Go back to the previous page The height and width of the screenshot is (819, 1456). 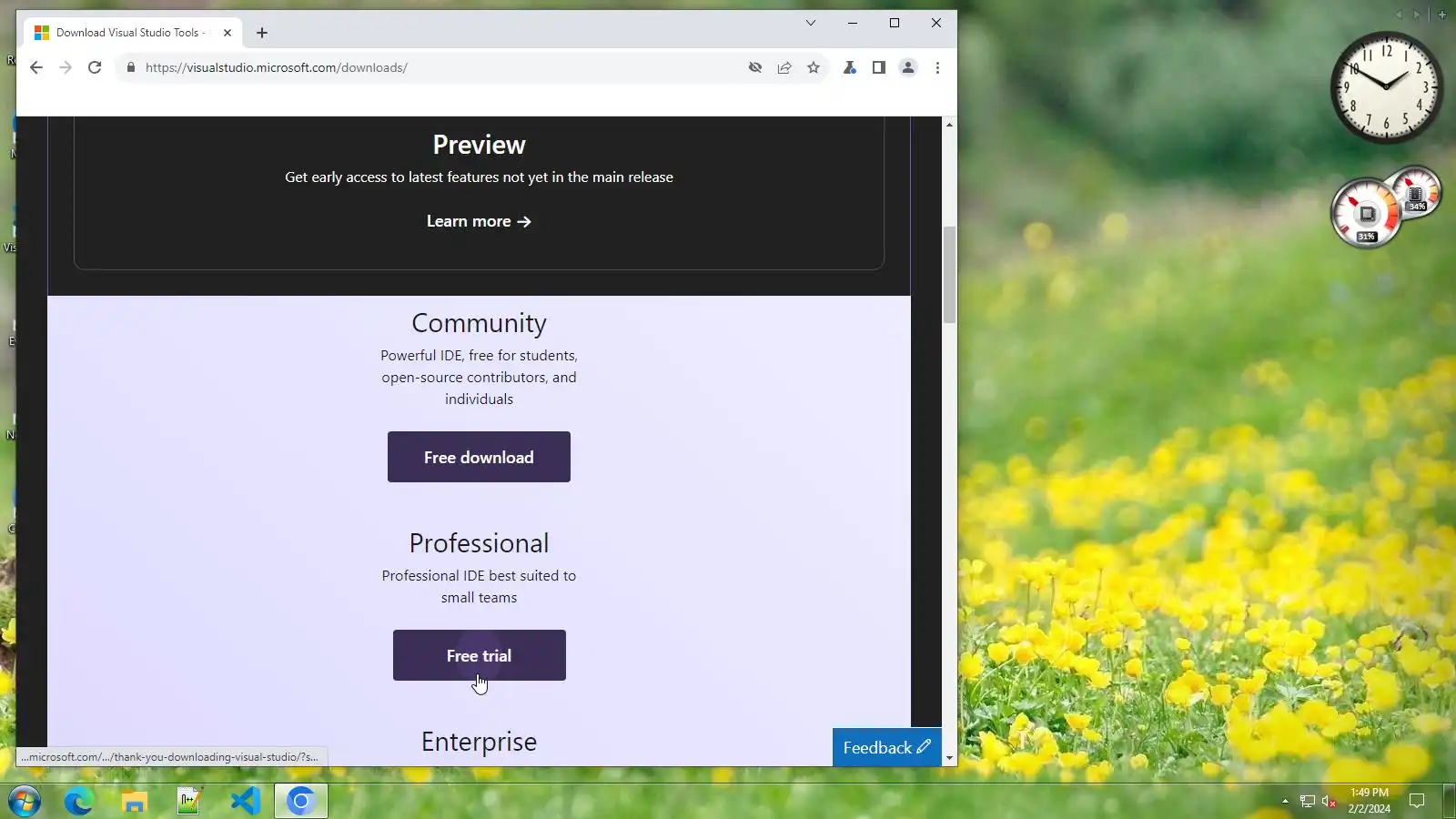point(36,67)
